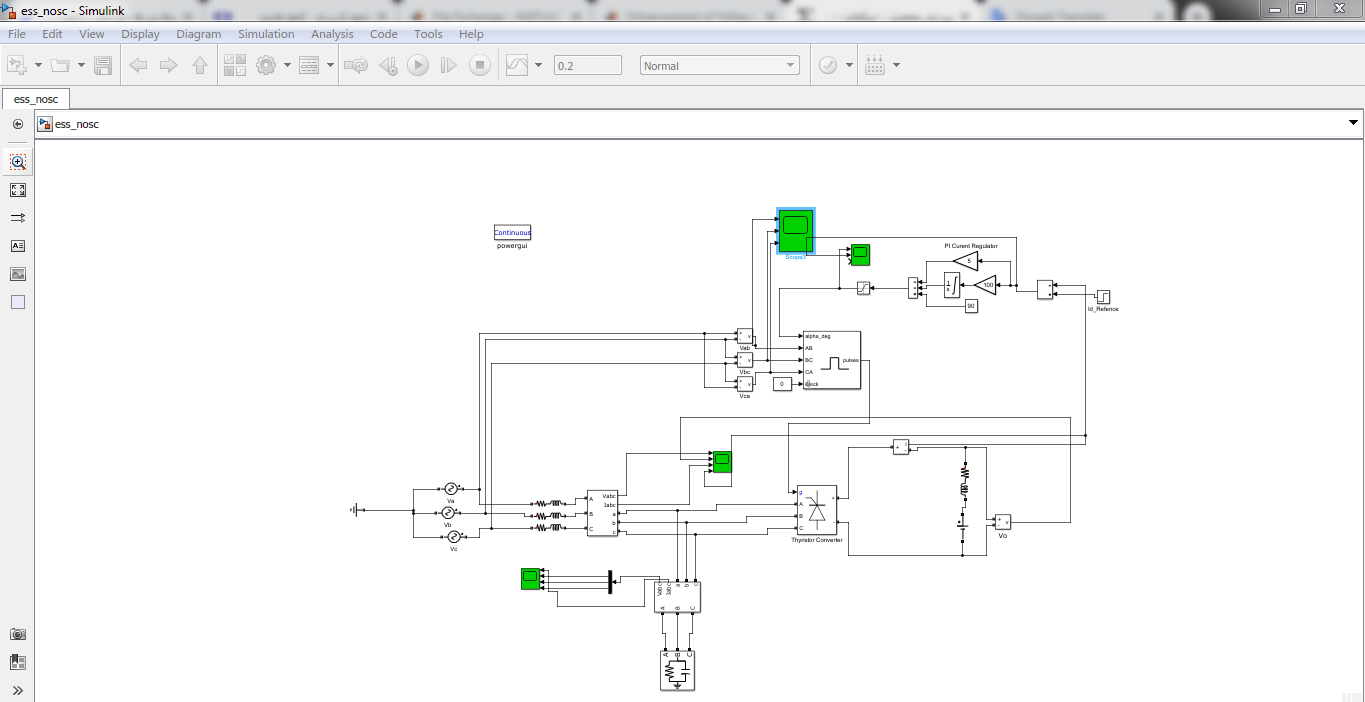This screenshot has width=1365, height=702.
Task: Open the Library Browser icon
Action: click(235, 66)
